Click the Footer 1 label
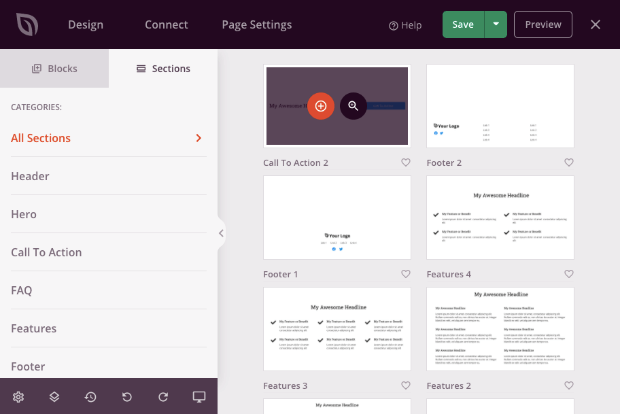The height and width of the screenshot is (414, 620). click(x=281, y=274)
